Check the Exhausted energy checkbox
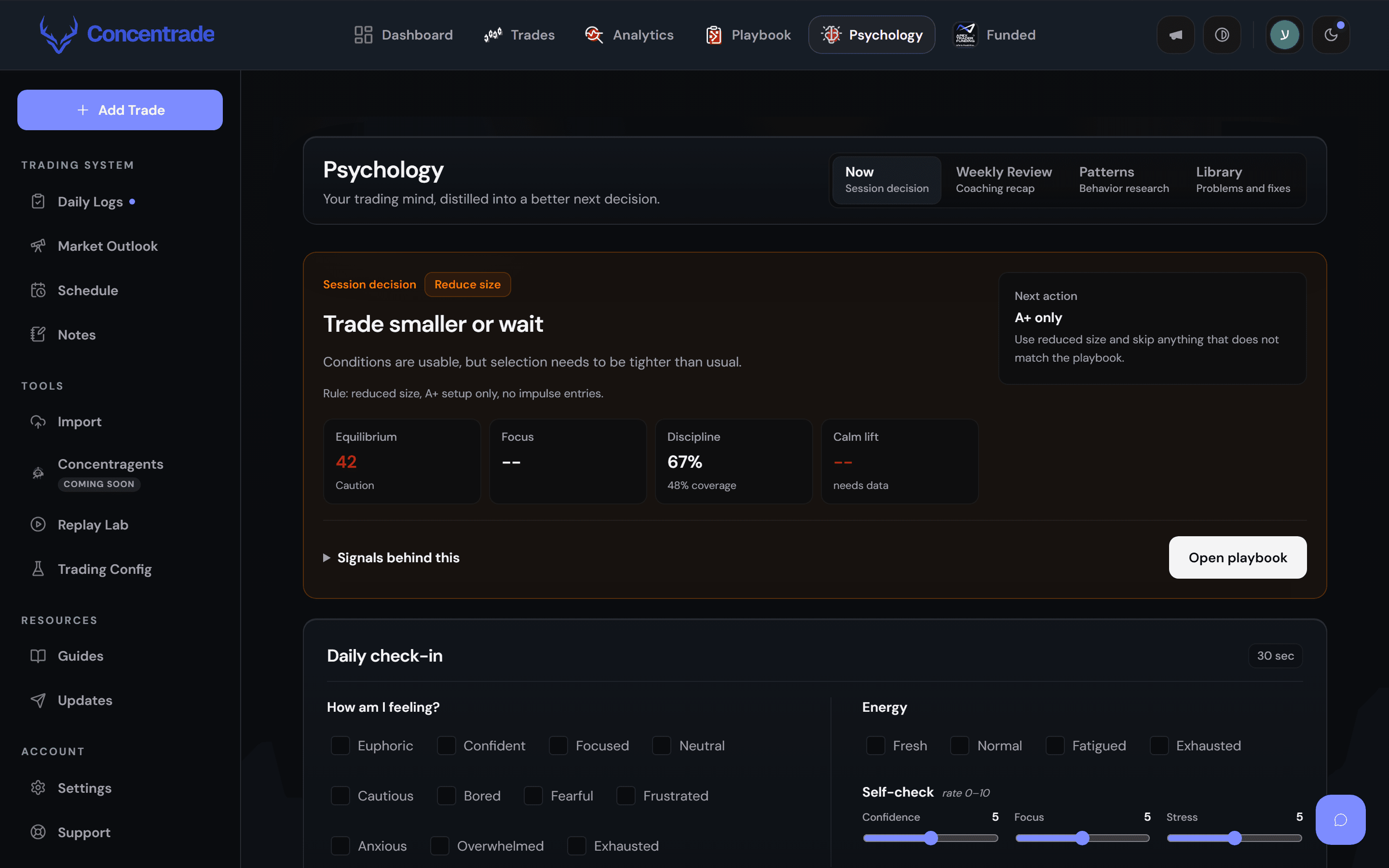This screenshot has width=1389, height=868. pyautogui.click(x=1159, y=746)
